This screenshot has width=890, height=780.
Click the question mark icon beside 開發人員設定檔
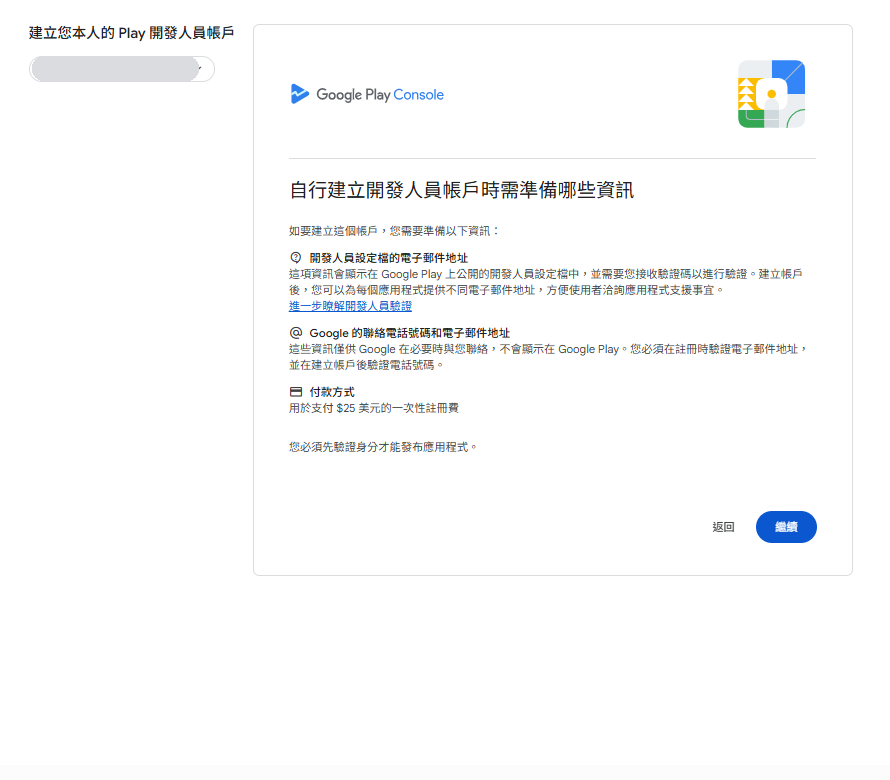tap(296, 258)
